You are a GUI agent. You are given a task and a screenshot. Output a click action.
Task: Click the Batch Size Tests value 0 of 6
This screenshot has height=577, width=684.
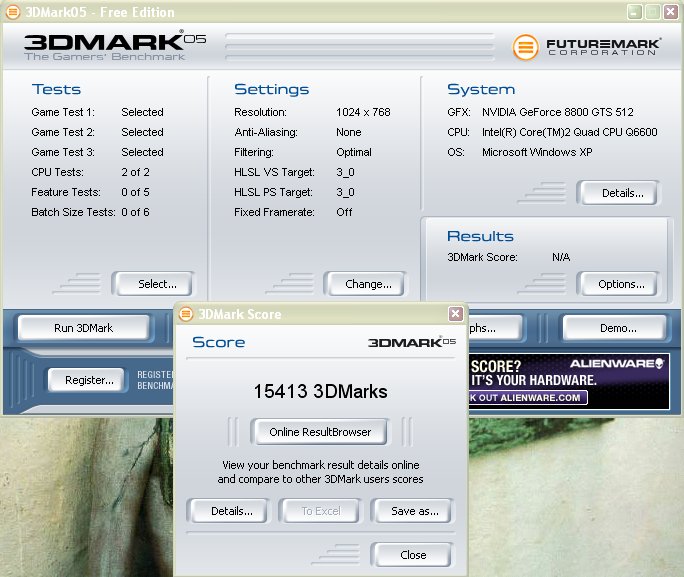(135, 212)
